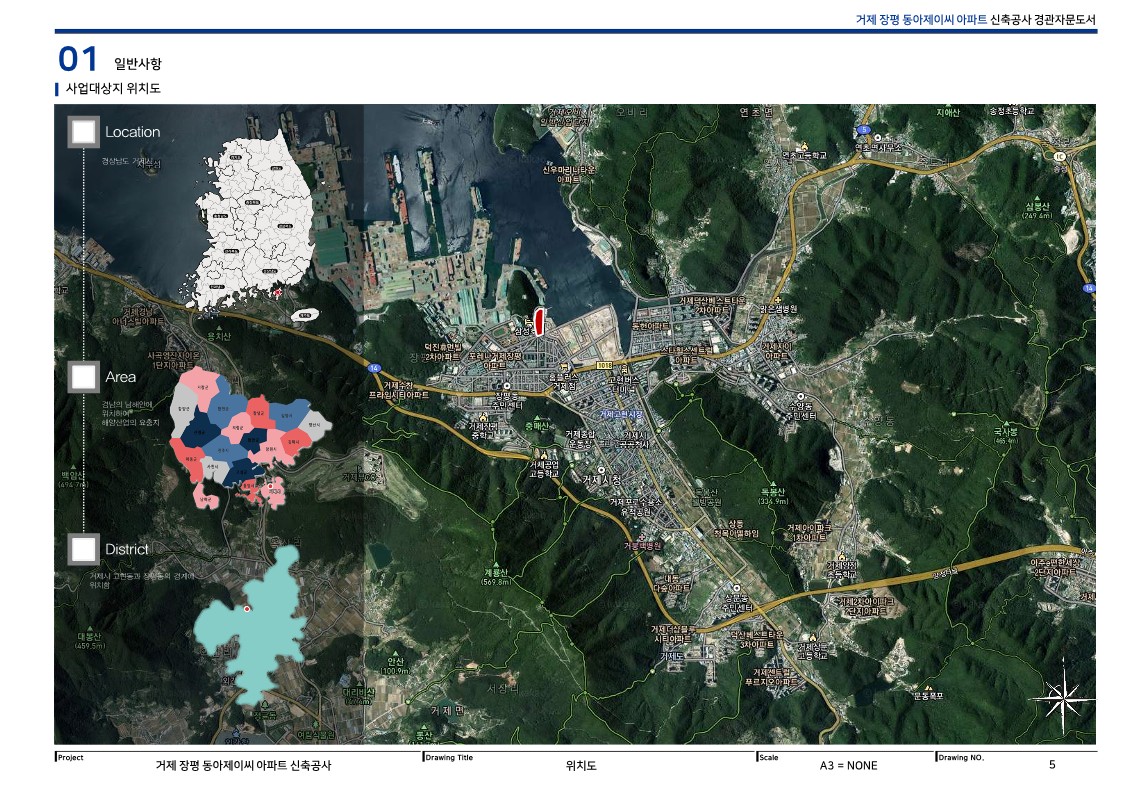The image size is (1123, 794).
Task: Click the page number 5 in footer
Action: click(x=1052, y=765)
